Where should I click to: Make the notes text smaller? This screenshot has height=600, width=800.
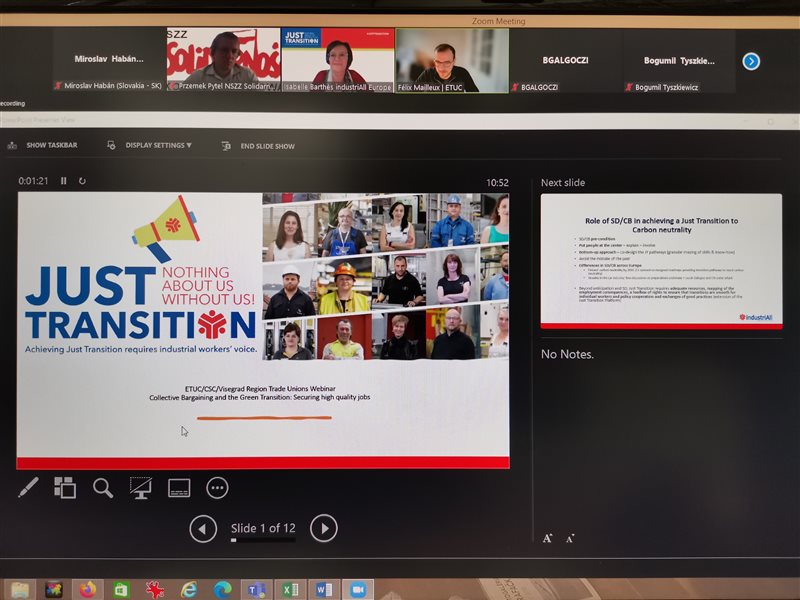pyautogui.click(x=570, y=538)
